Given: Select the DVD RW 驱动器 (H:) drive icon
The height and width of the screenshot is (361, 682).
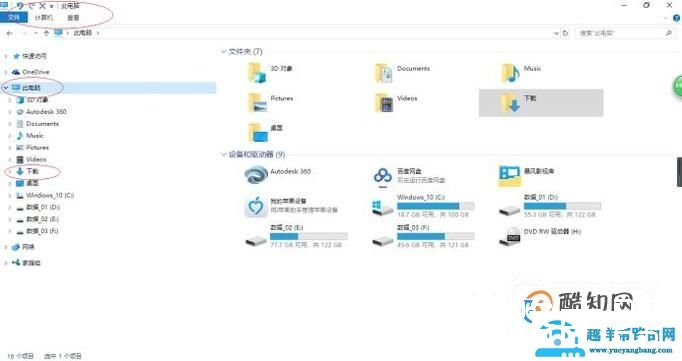Looking at the screenshot, I should pos(509,236).
